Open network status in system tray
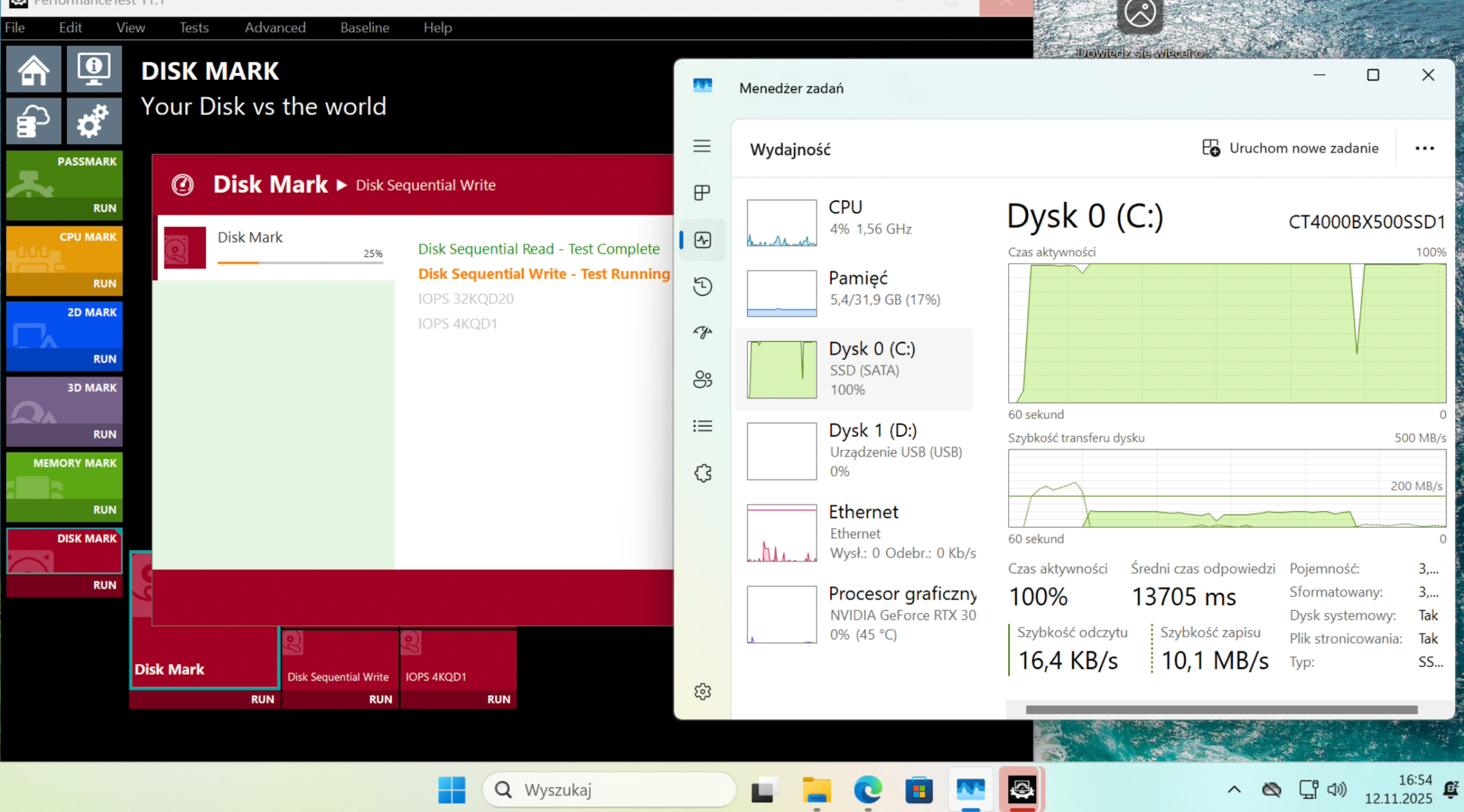 point(1308,790)
